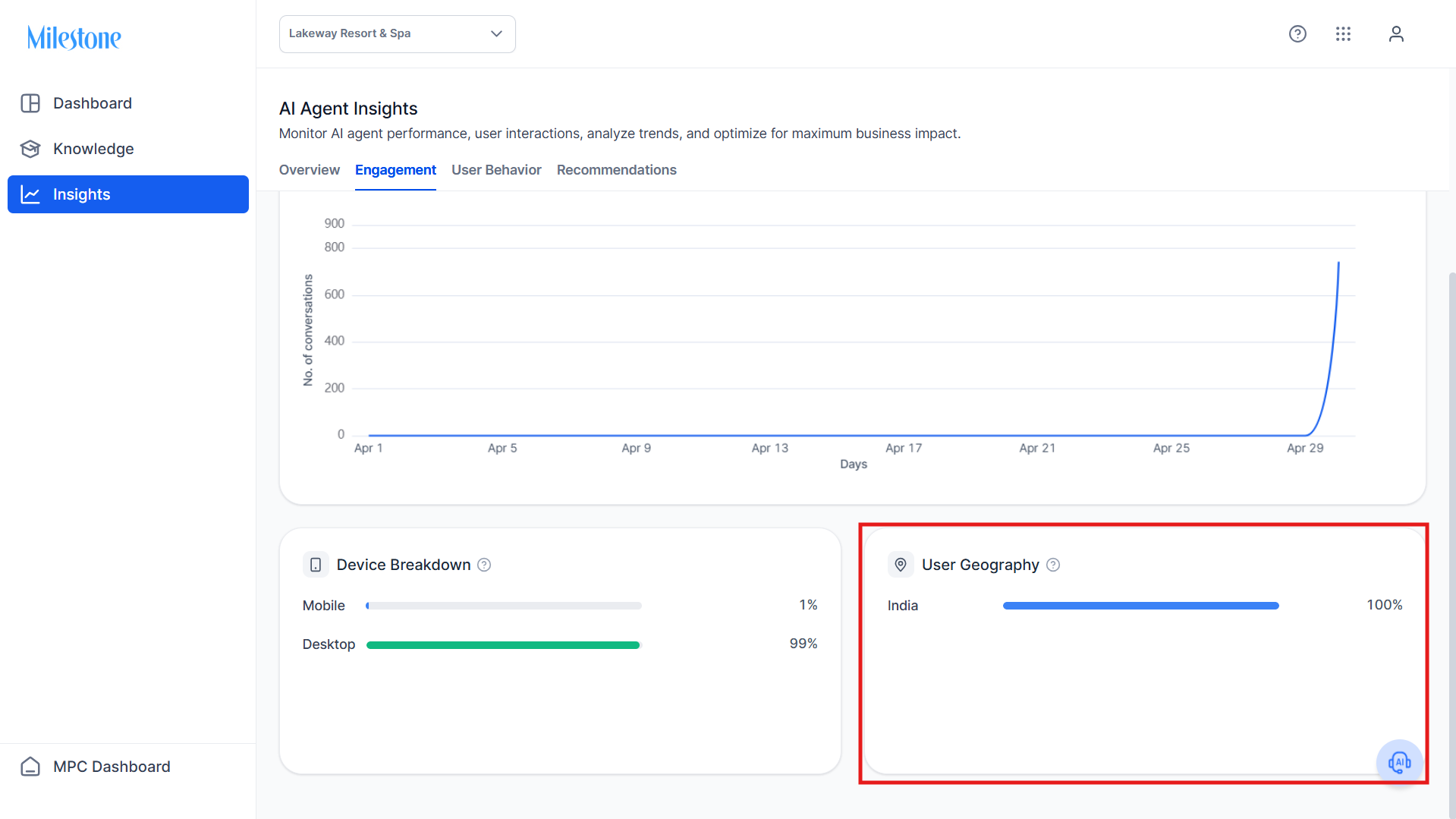Go to the Recommendations tab

click(x=617, y=170)
